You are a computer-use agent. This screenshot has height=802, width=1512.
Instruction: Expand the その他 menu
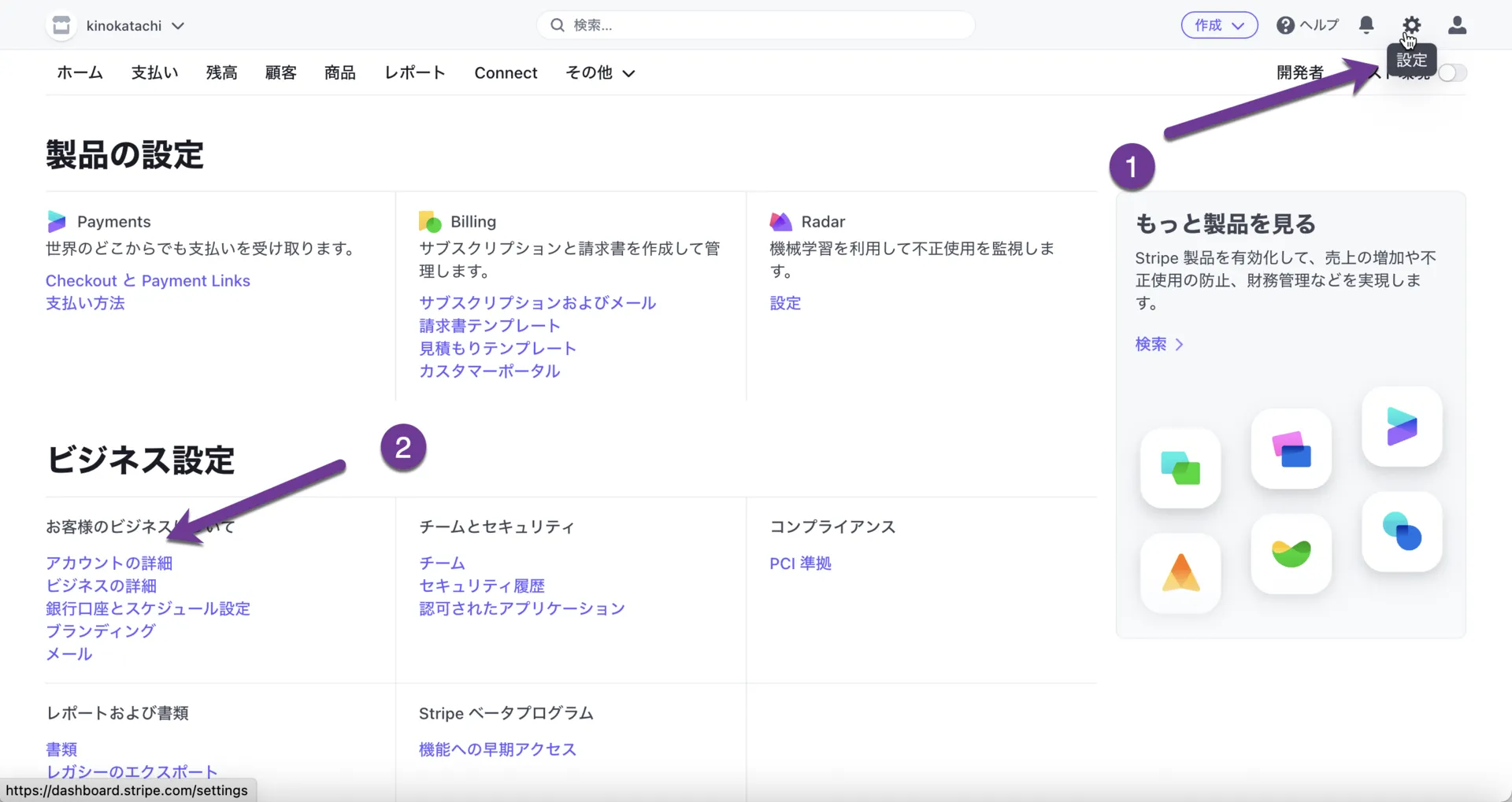[x=600, y=73]
